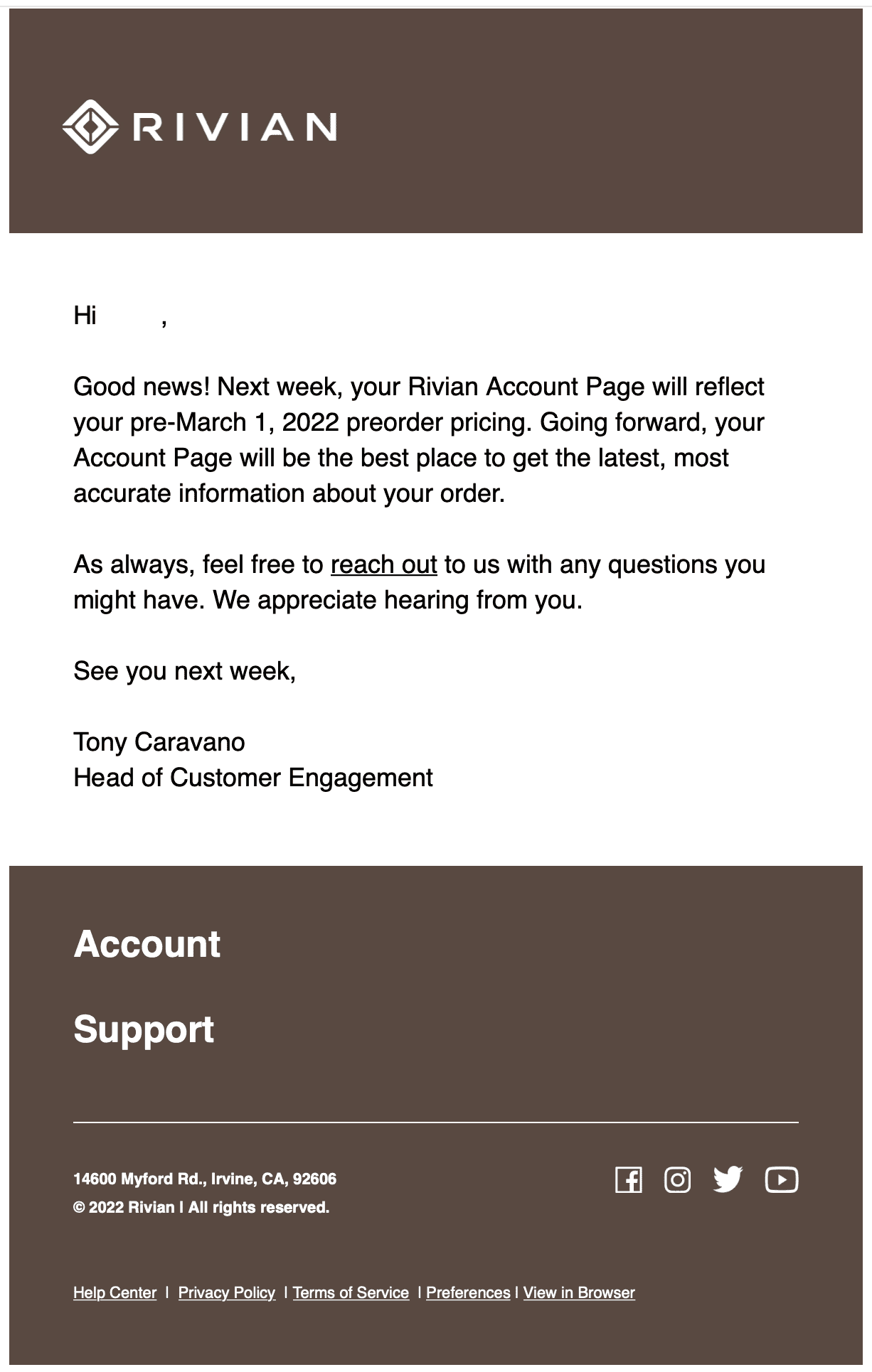The image size is (872, 1372).
Task: Open Rivian's YouTube icon
Action: pos(781,1180)
